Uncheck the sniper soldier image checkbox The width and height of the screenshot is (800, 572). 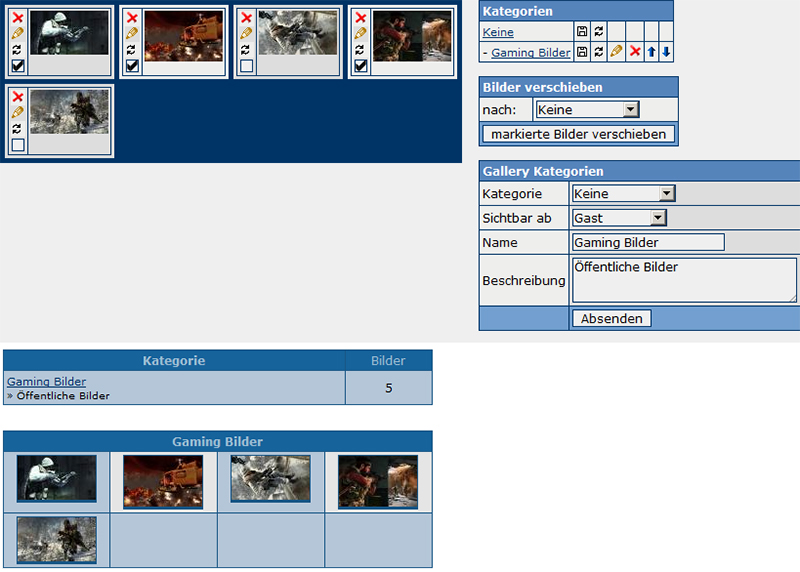(x=18, y=66)
